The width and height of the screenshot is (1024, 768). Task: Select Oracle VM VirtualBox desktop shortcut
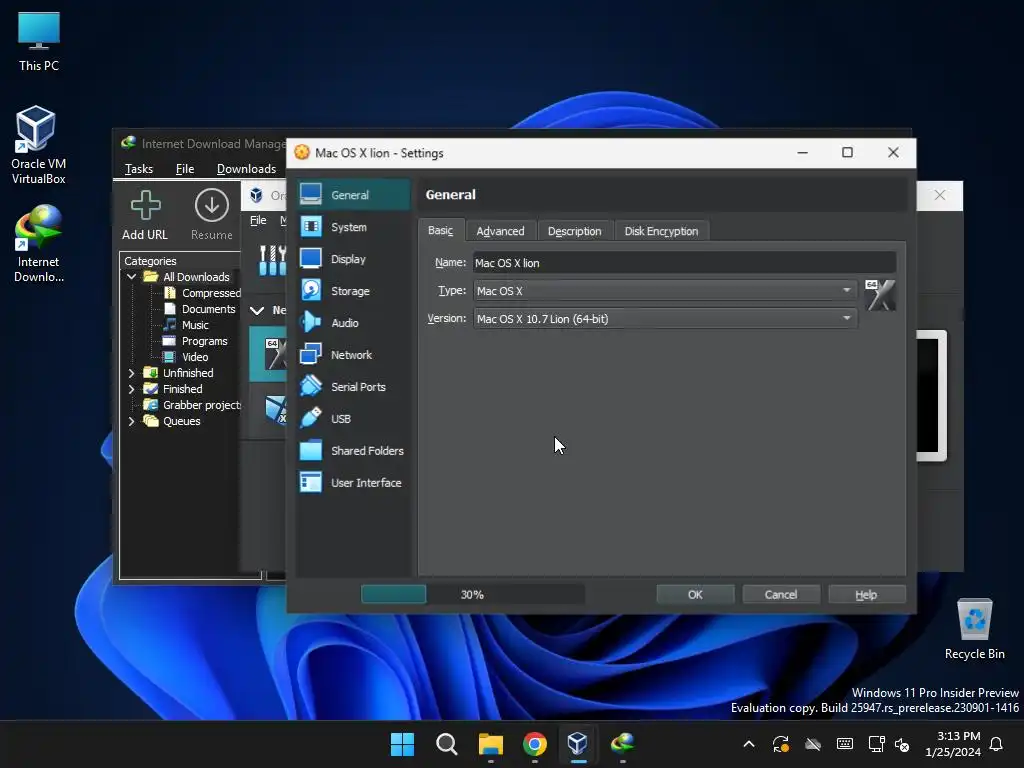click(x=39, y=145)
